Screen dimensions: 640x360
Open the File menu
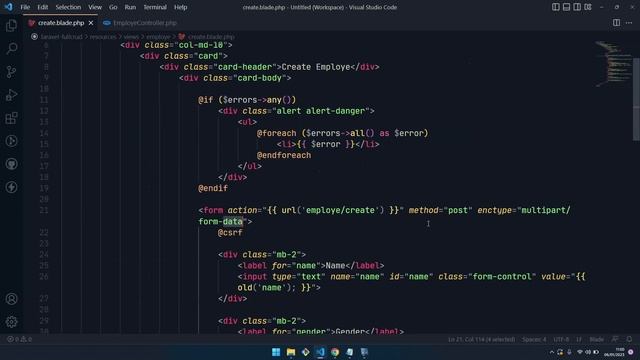click(x=25, y=7)
